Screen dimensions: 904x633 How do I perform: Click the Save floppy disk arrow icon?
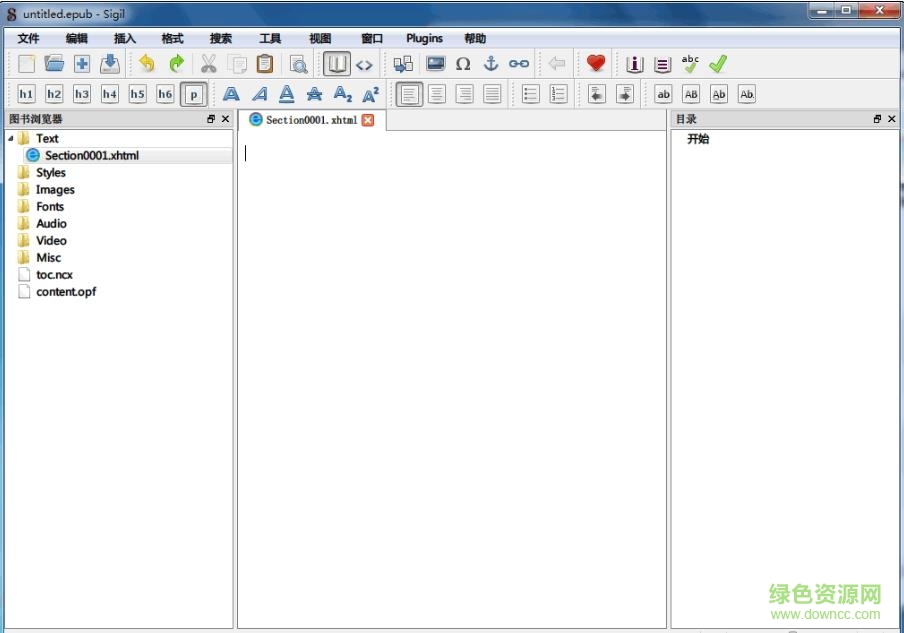(x=110, y=64)
